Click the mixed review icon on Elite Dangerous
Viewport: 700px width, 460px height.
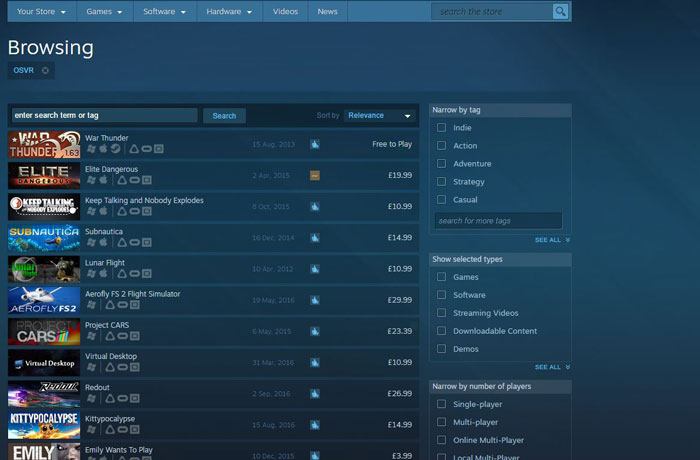click(315, 176)
